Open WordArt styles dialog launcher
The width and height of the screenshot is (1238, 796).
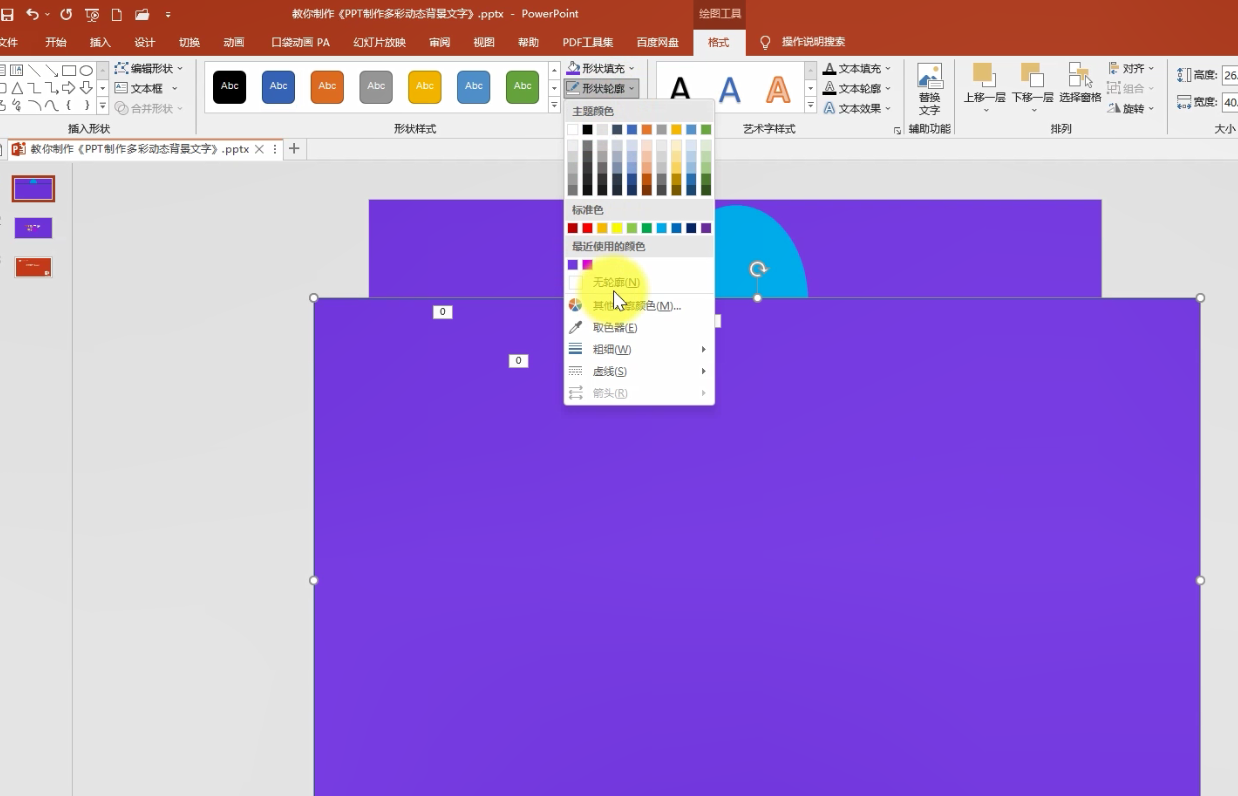point(896,131)
